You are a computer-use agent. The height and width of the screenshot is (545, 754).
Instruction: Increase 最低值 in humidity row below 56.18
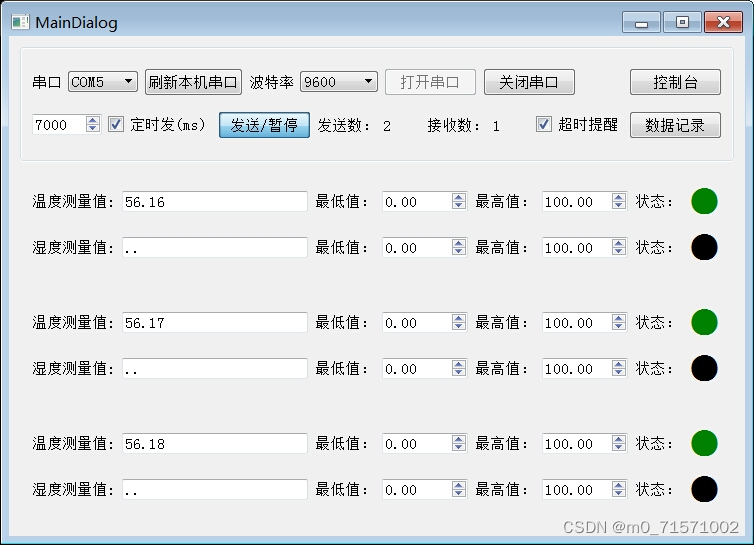[x=459, y=485]
